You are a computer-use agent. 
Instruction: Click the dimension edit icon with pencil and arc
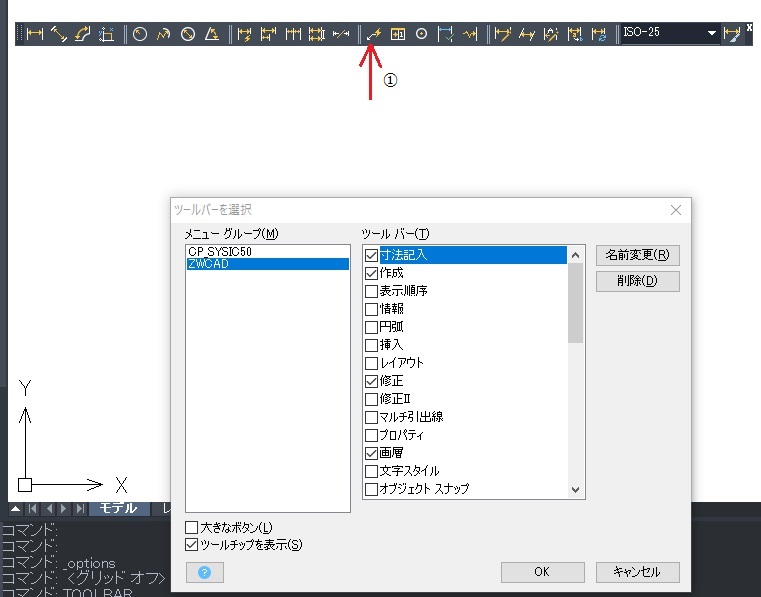(551, 34)
